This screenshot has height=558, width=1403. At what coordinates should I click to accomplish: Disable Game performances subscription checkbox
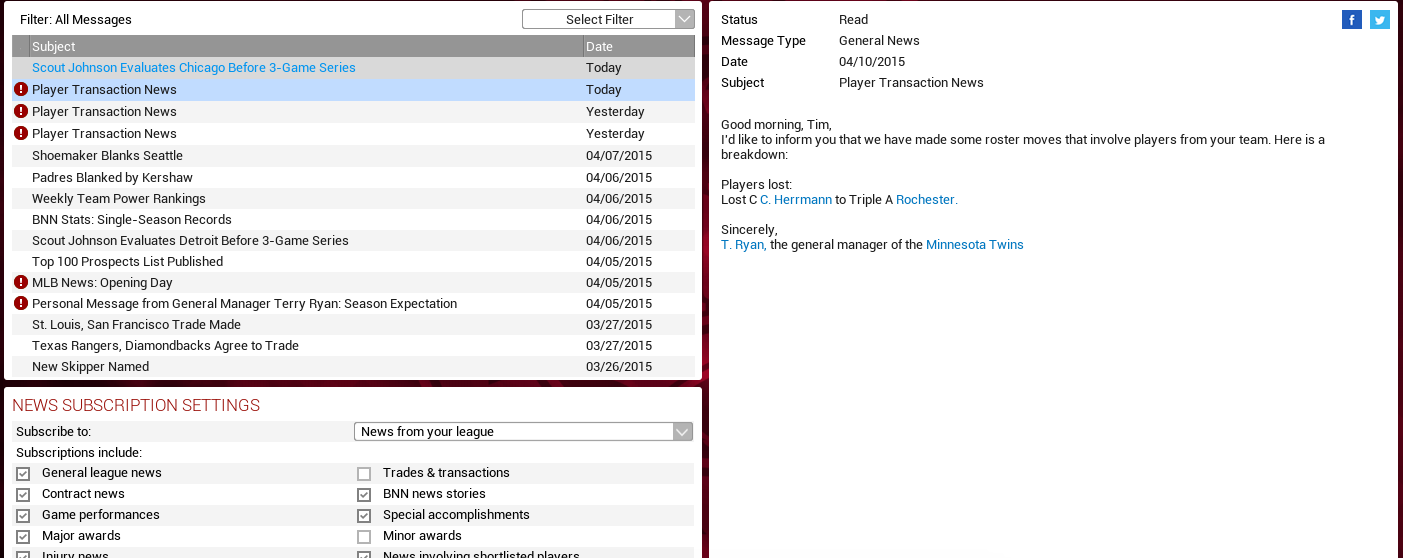23,516
